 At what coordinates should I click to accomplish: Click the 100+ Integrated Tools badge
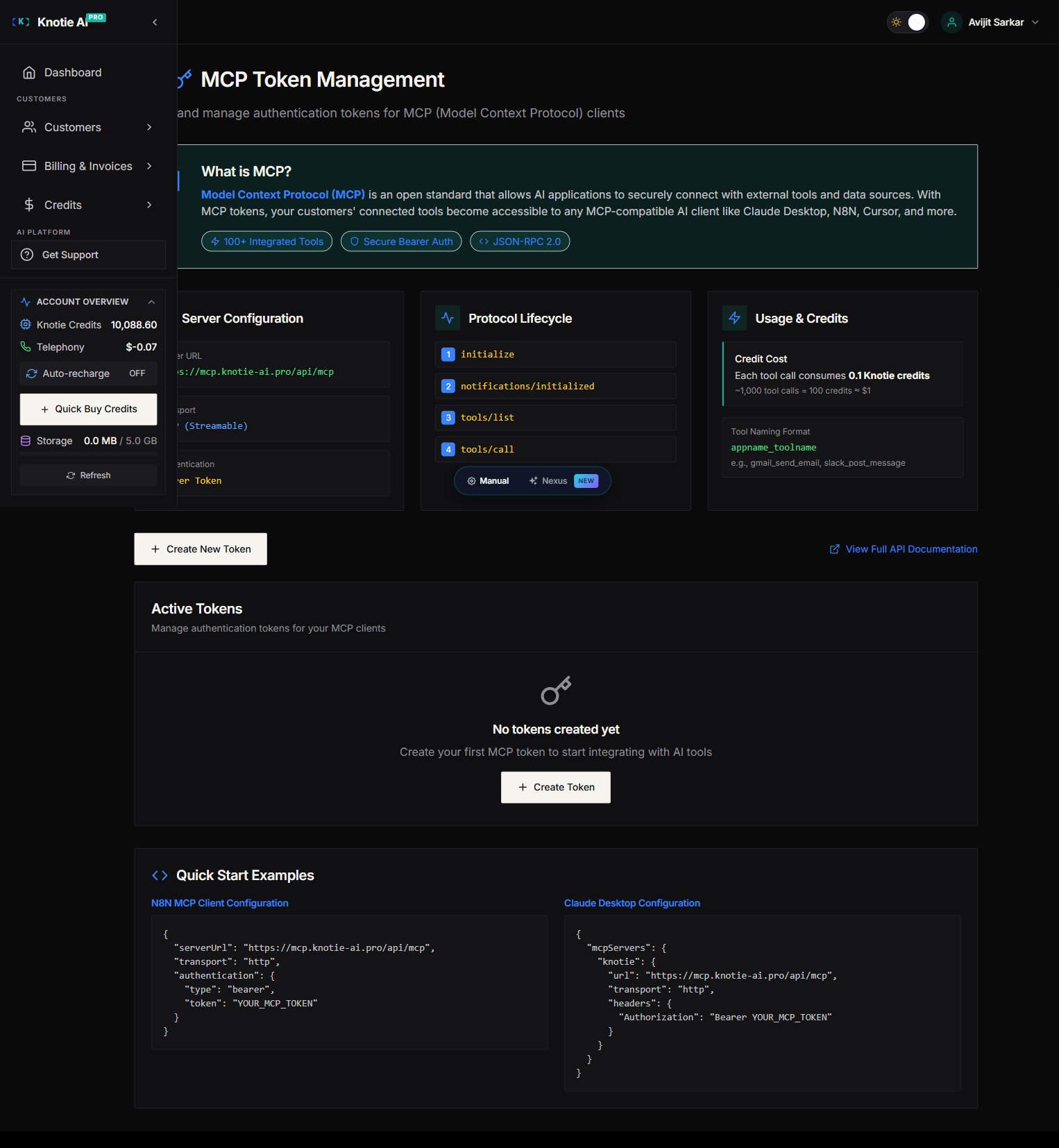266,242
